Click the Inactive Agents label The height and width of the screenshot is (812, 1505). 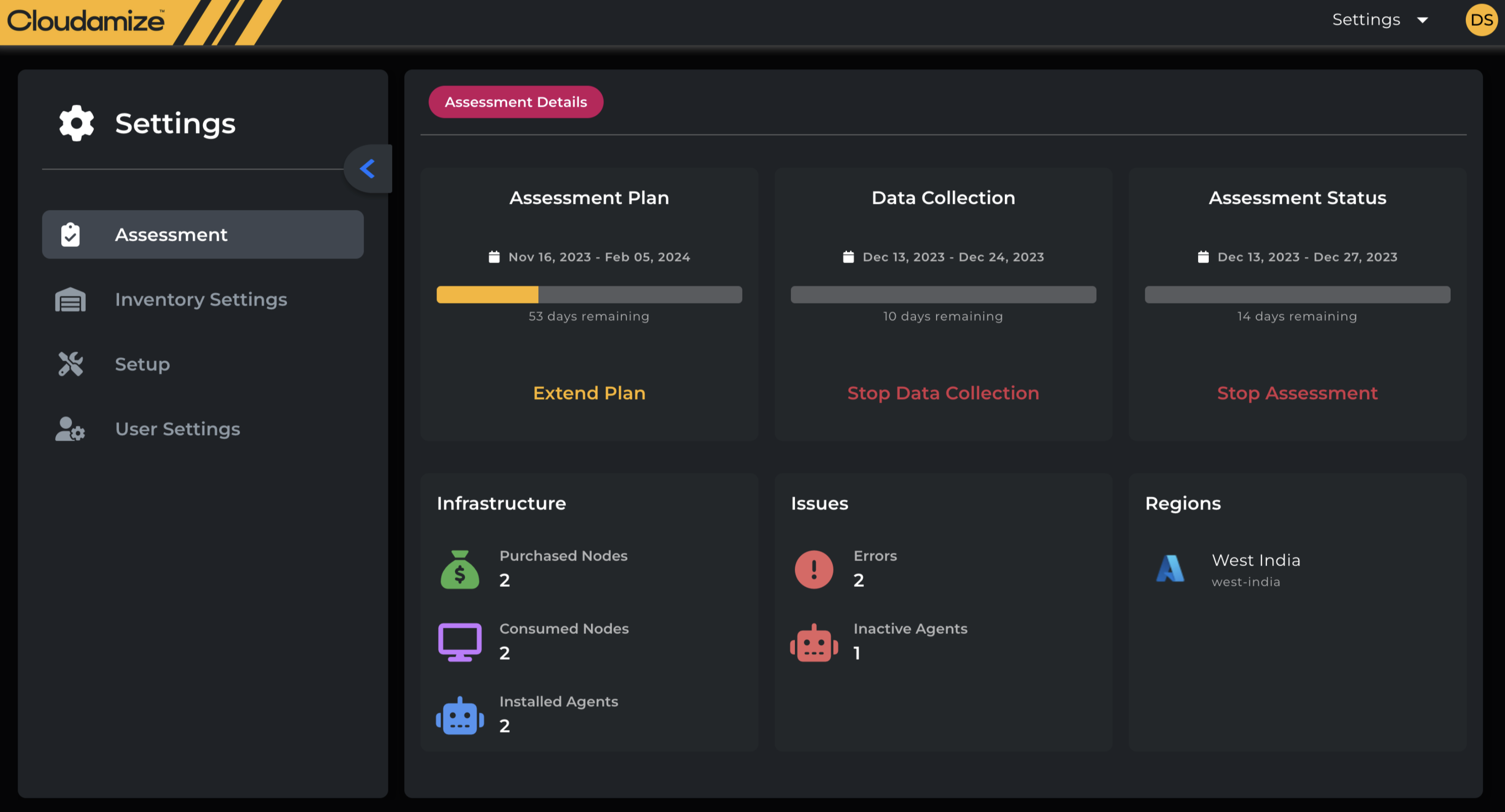pyautogui.click(x=910, y=628)
